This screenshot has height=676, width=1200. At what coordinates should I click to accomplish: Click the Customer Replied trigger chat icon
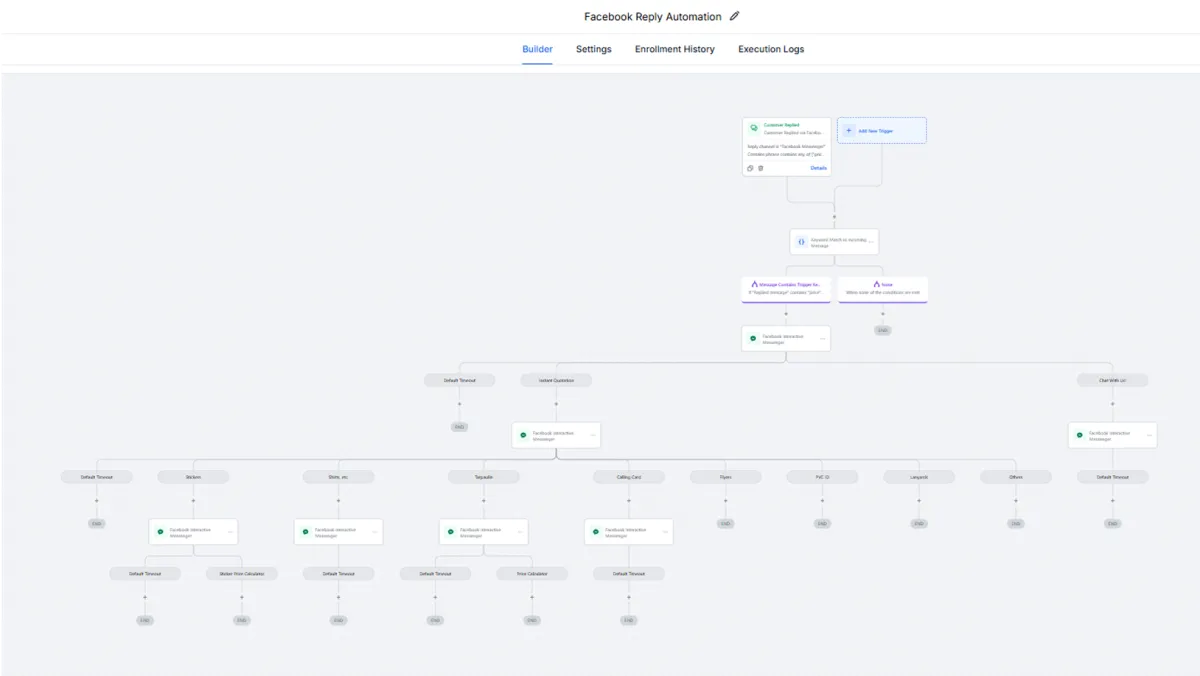(754, 128)
